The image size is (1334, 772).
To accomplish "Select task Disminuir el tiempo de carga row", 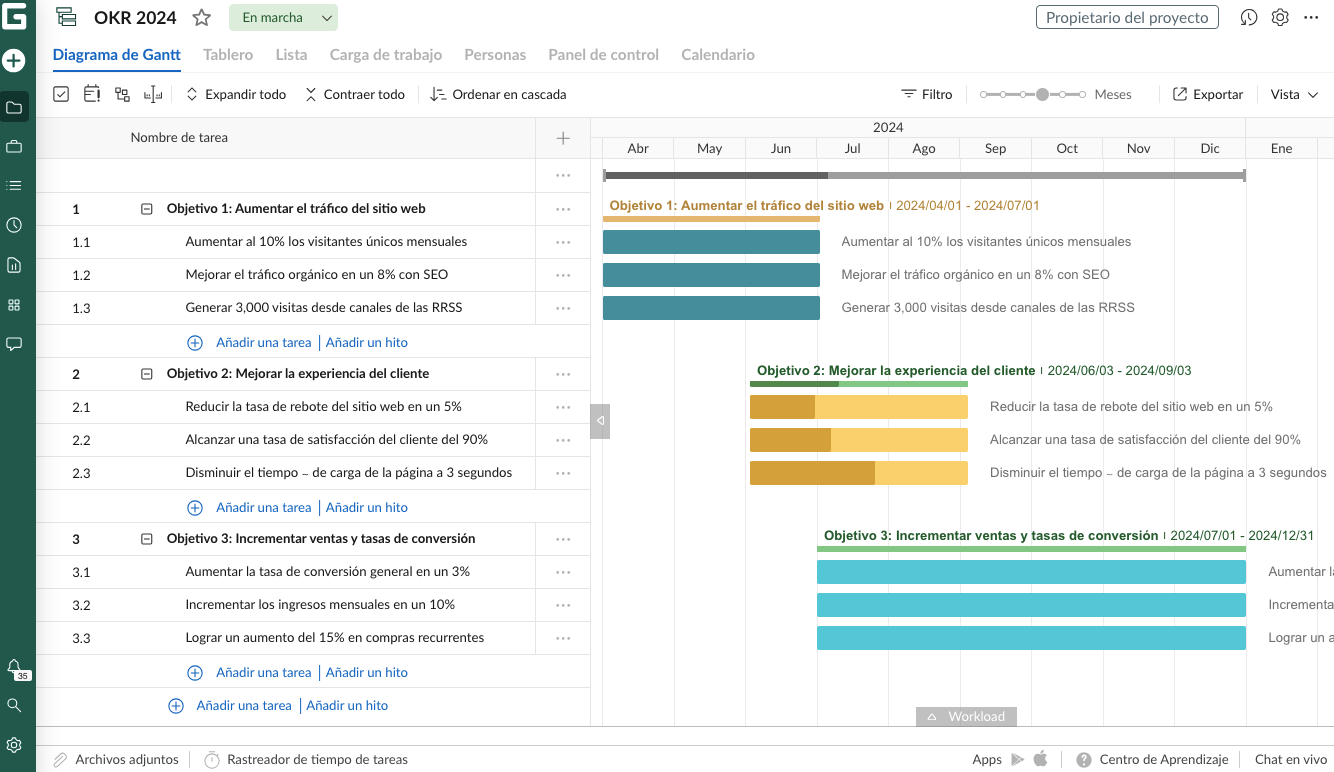I will (313, 473).
